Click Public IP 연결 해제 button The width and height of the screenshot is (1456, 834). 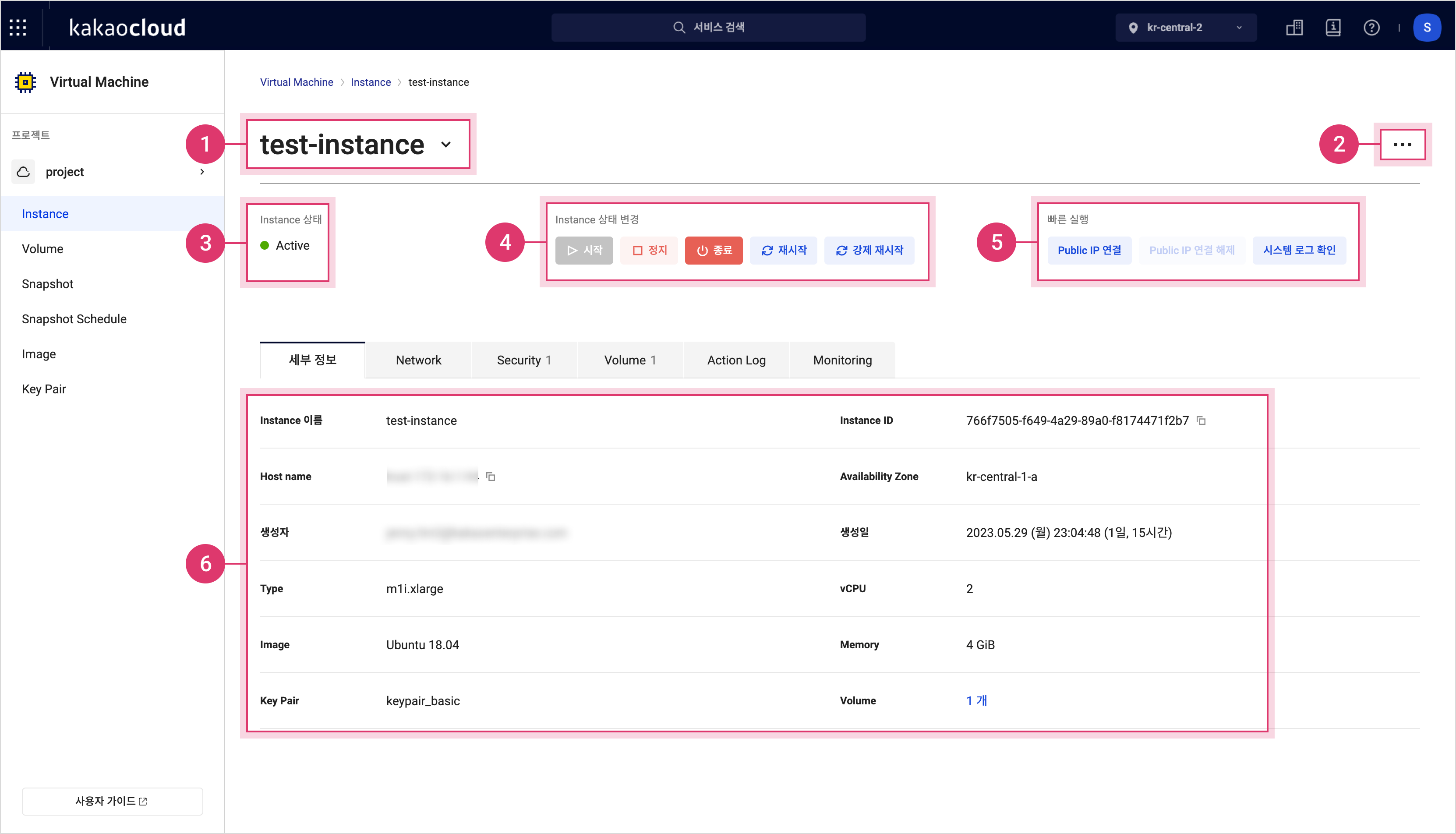(1191, 250)
